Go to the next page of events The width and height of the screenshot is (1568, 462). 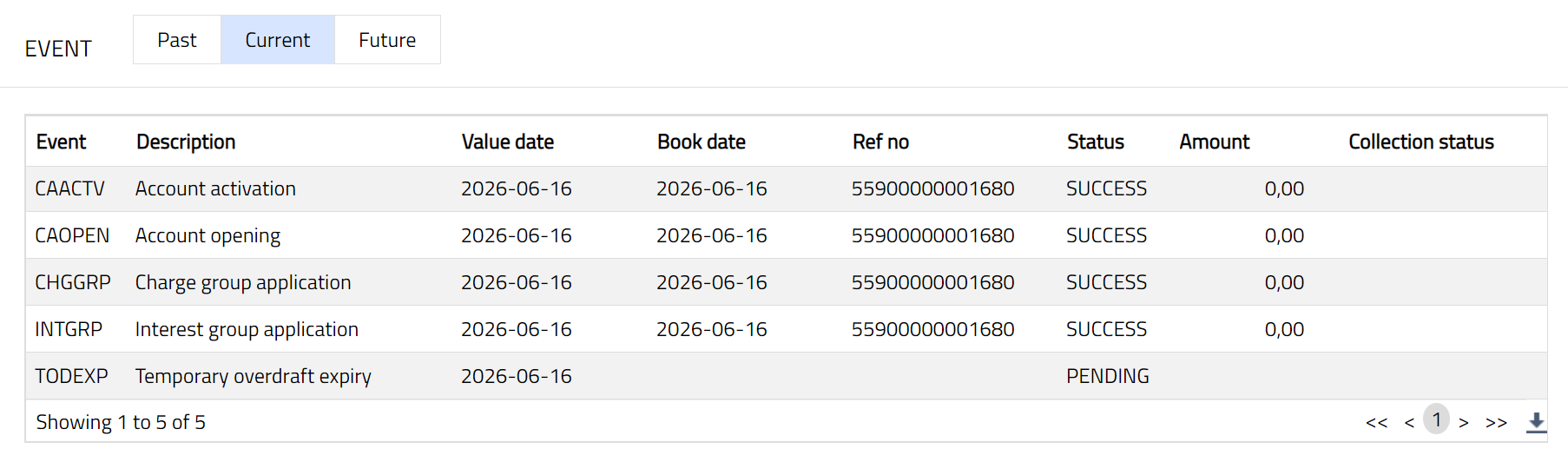(x=1464, y=423)
